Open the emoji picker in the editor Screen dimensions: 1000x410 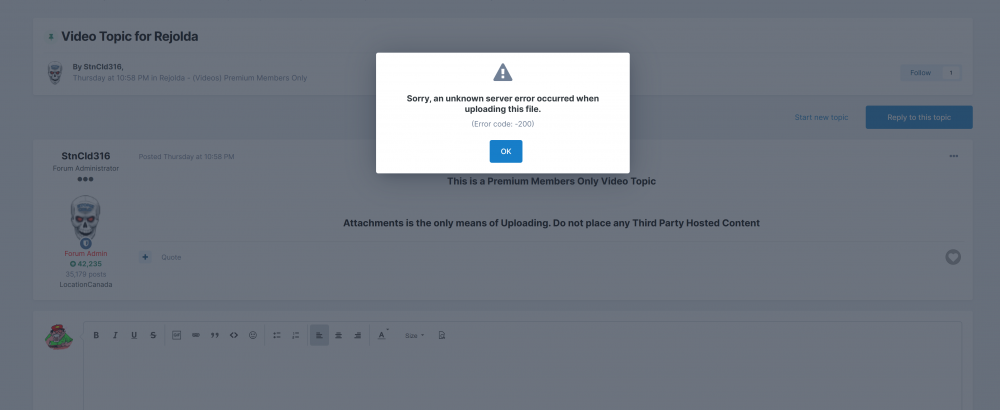click(x=253, y=335)
